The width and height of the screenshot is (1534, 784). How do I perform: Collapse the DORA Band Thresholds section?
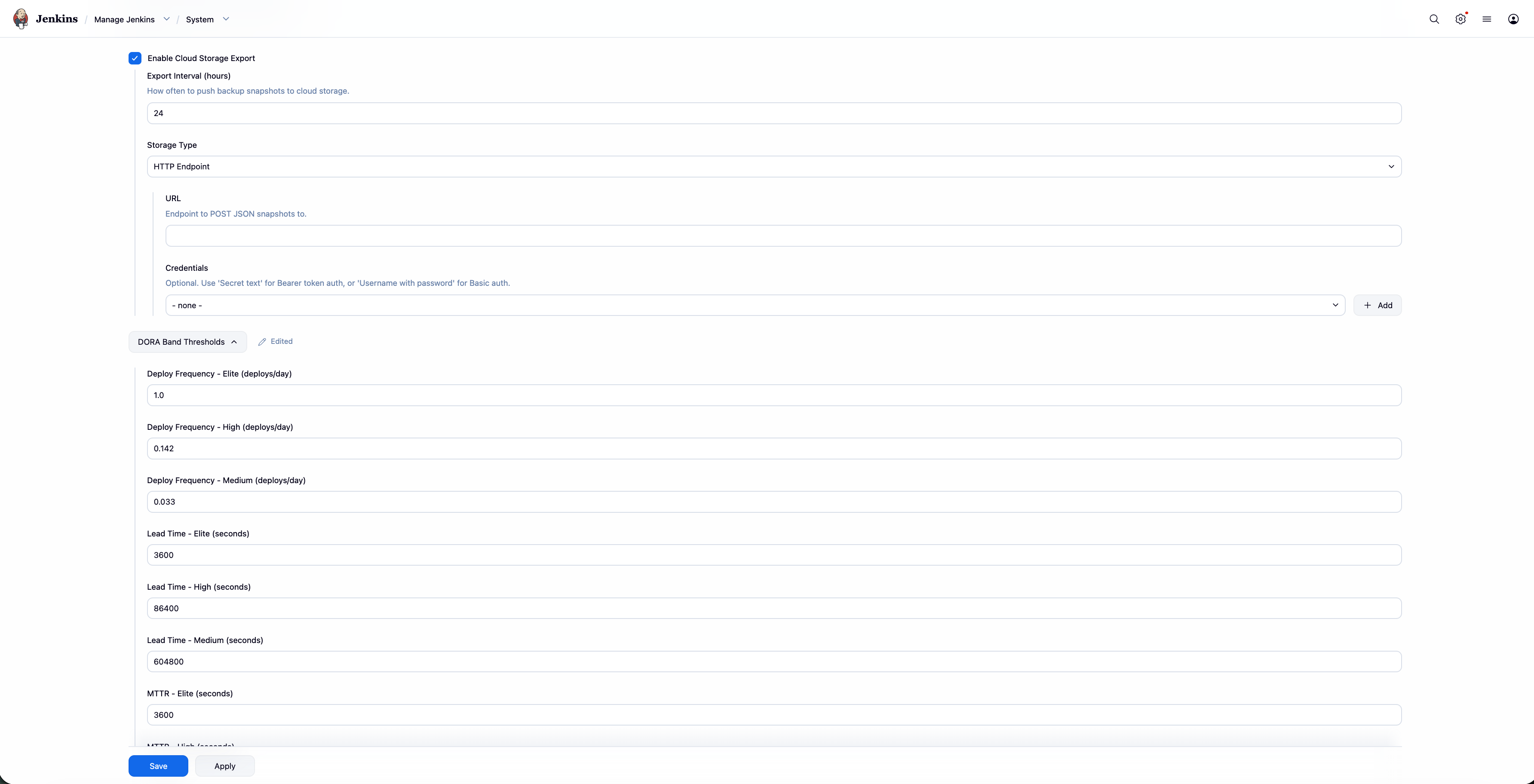tap(187, 342)
